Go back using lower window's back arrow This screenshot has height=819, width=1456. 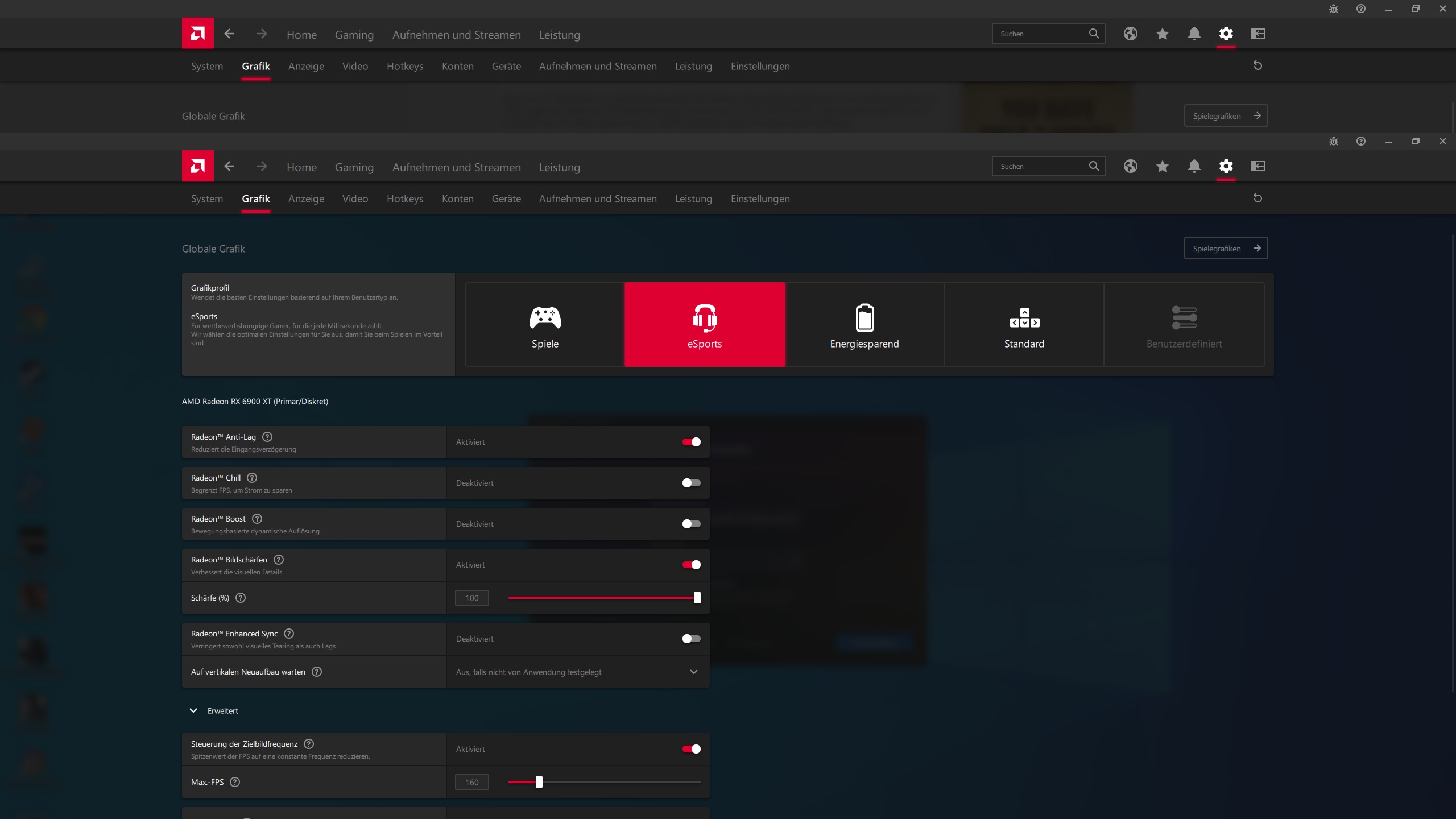click(x=229, y=166)
